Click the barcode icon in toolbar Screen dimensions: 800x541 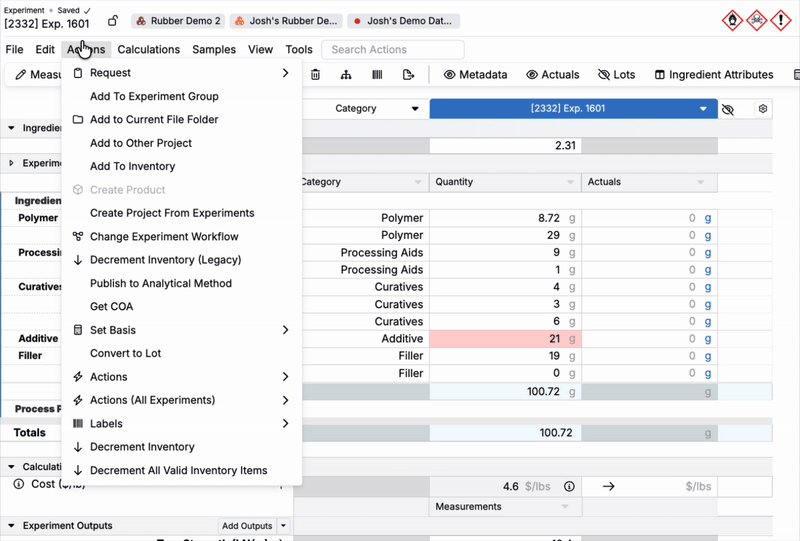coord(377,75)
